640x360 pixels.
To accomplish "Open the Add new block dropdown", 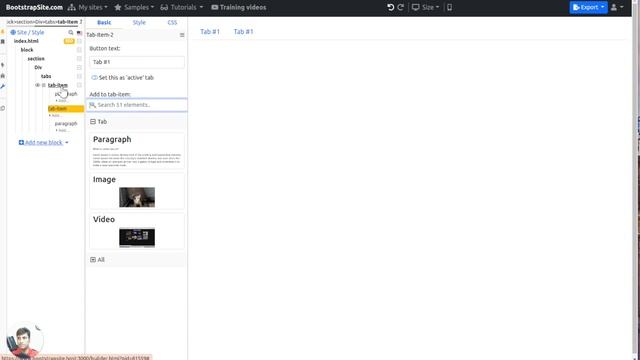I will (x=44, y=142).
